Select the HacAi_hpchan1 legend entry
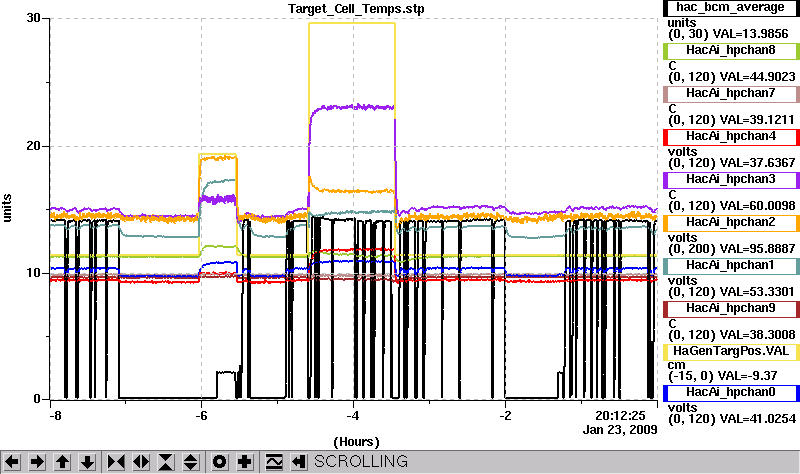Viewport: 800px width, 474px height. pyautogui.click(x=731, y=266)
